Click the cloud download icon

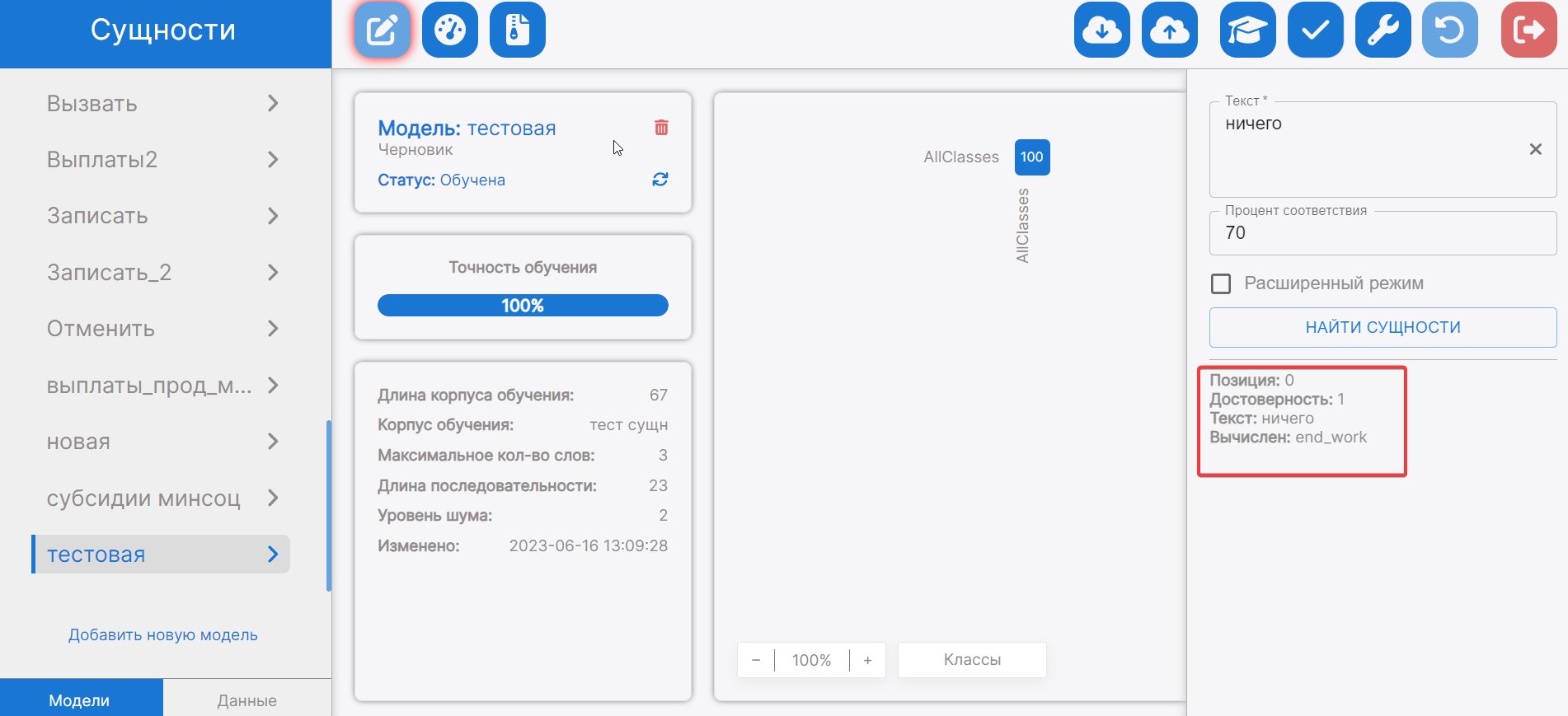[1101, 30]
